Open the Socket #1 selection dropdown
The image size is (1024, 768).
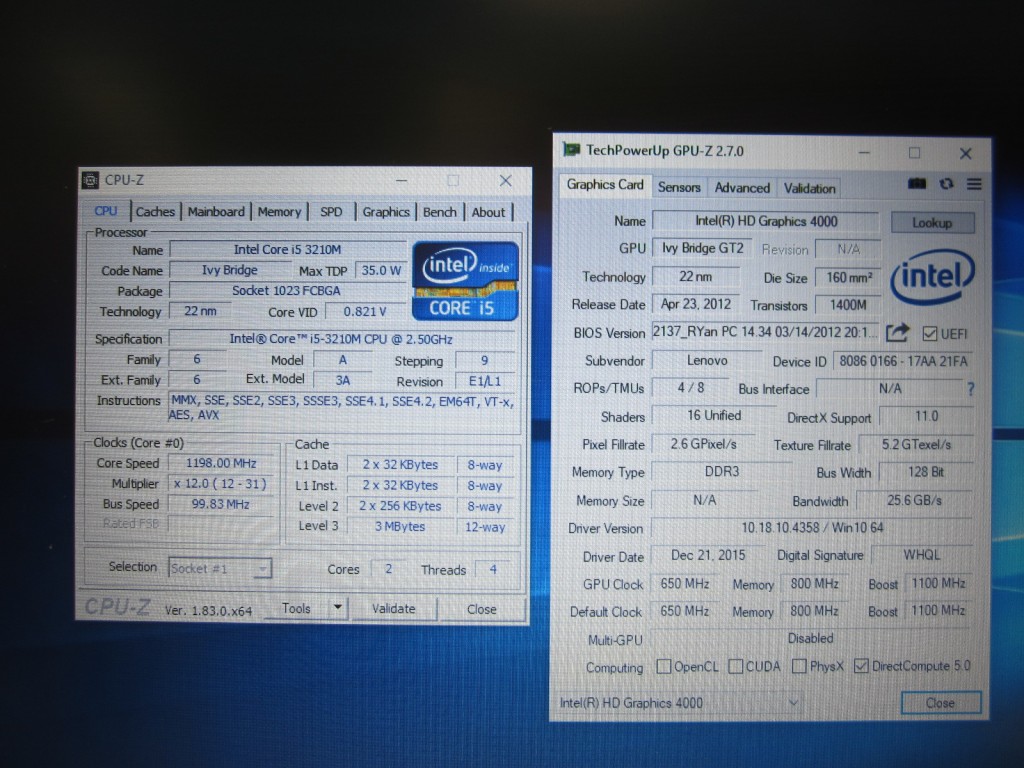point(219,568)
